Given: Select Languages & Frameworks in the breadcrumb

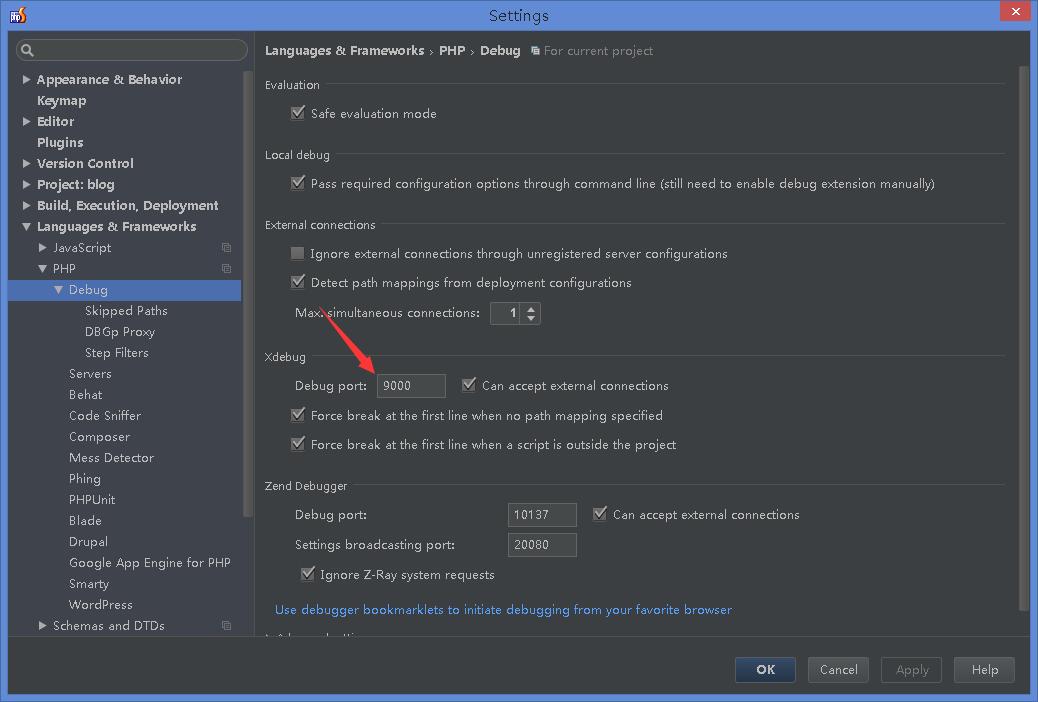Looking at the screenshot, I should [344, 50].
